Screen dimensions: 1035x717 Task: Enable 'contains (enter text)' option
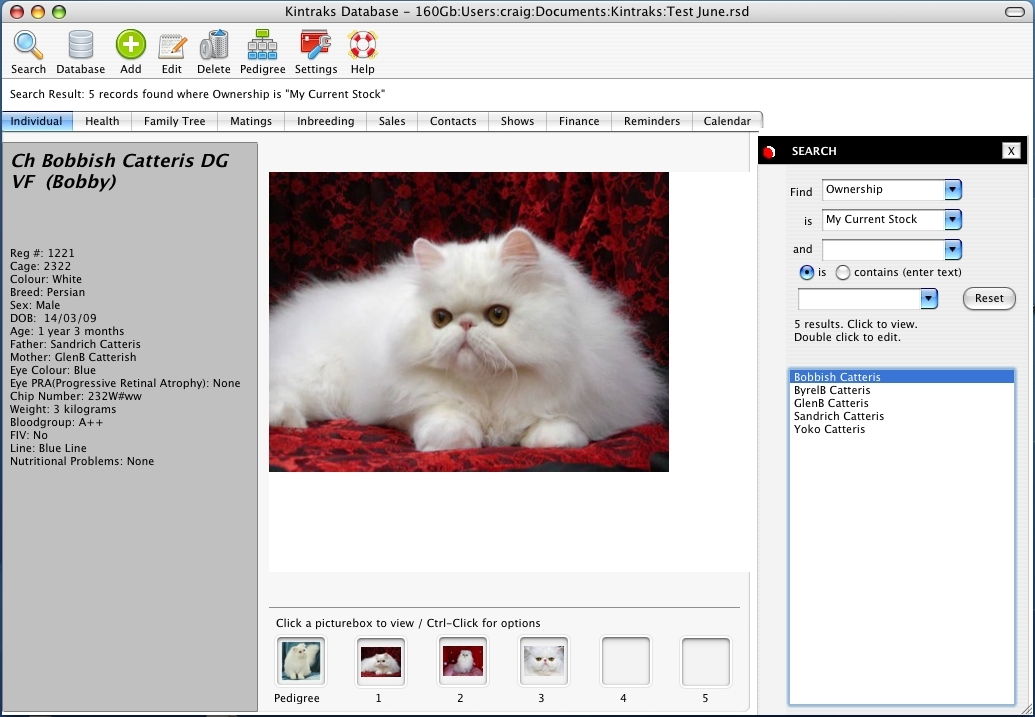point(842,272)
